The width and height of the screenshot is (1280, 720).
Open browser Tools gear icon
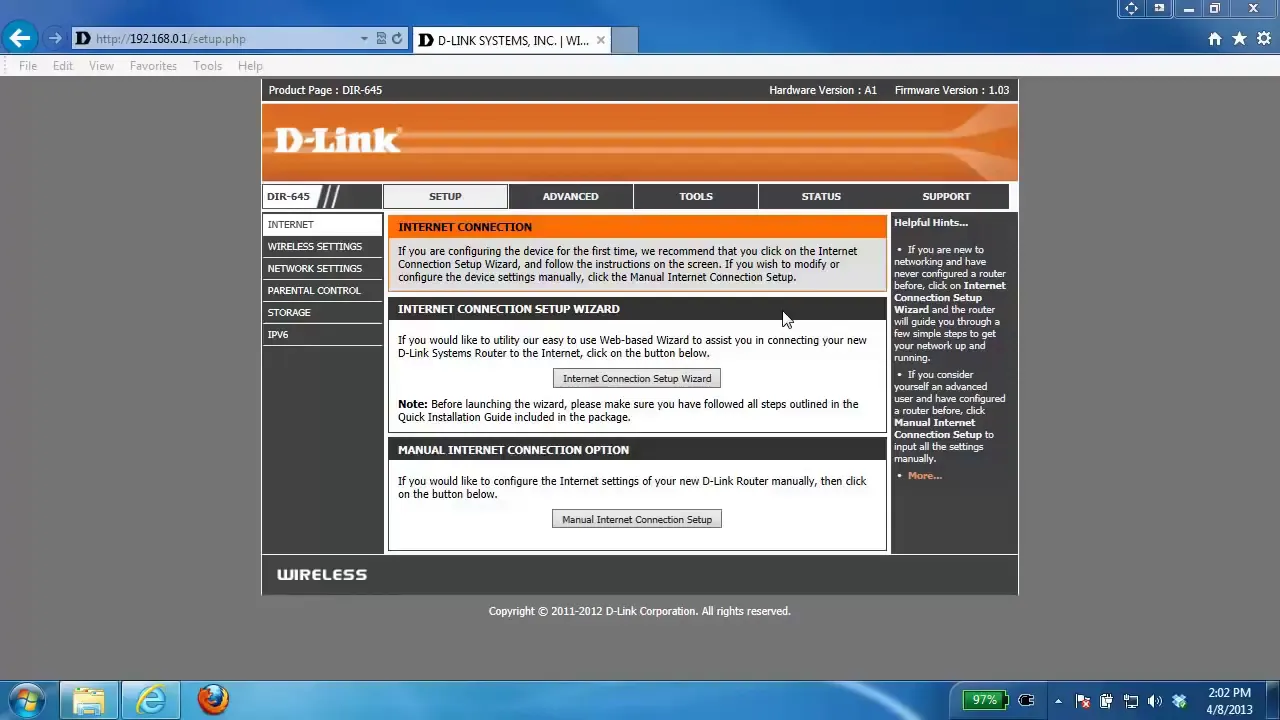(x=1264, y=39)
